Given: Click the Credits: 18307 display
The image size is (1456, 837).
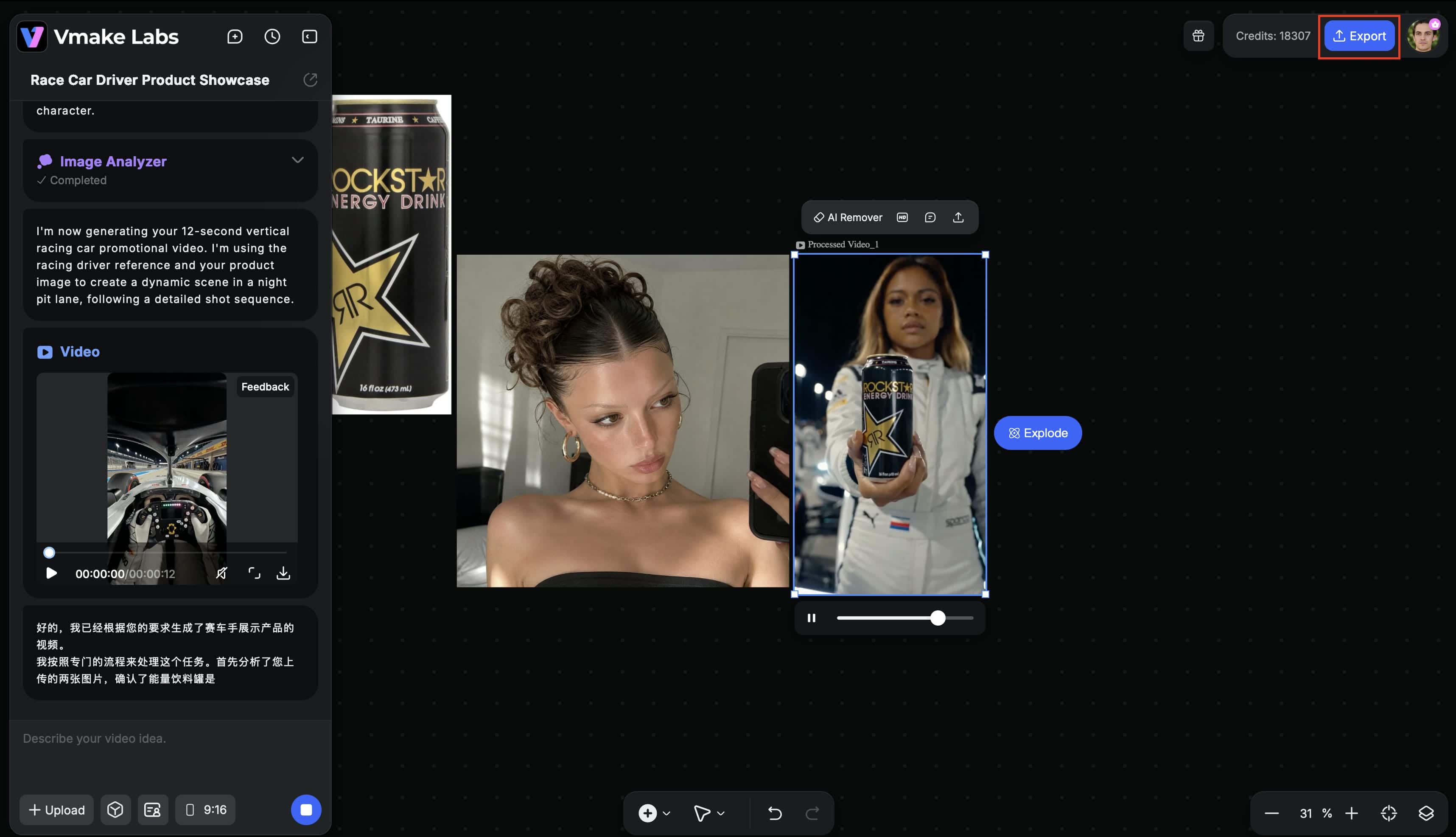Looking at the screenshot, I should click(x=1273, y=36).
